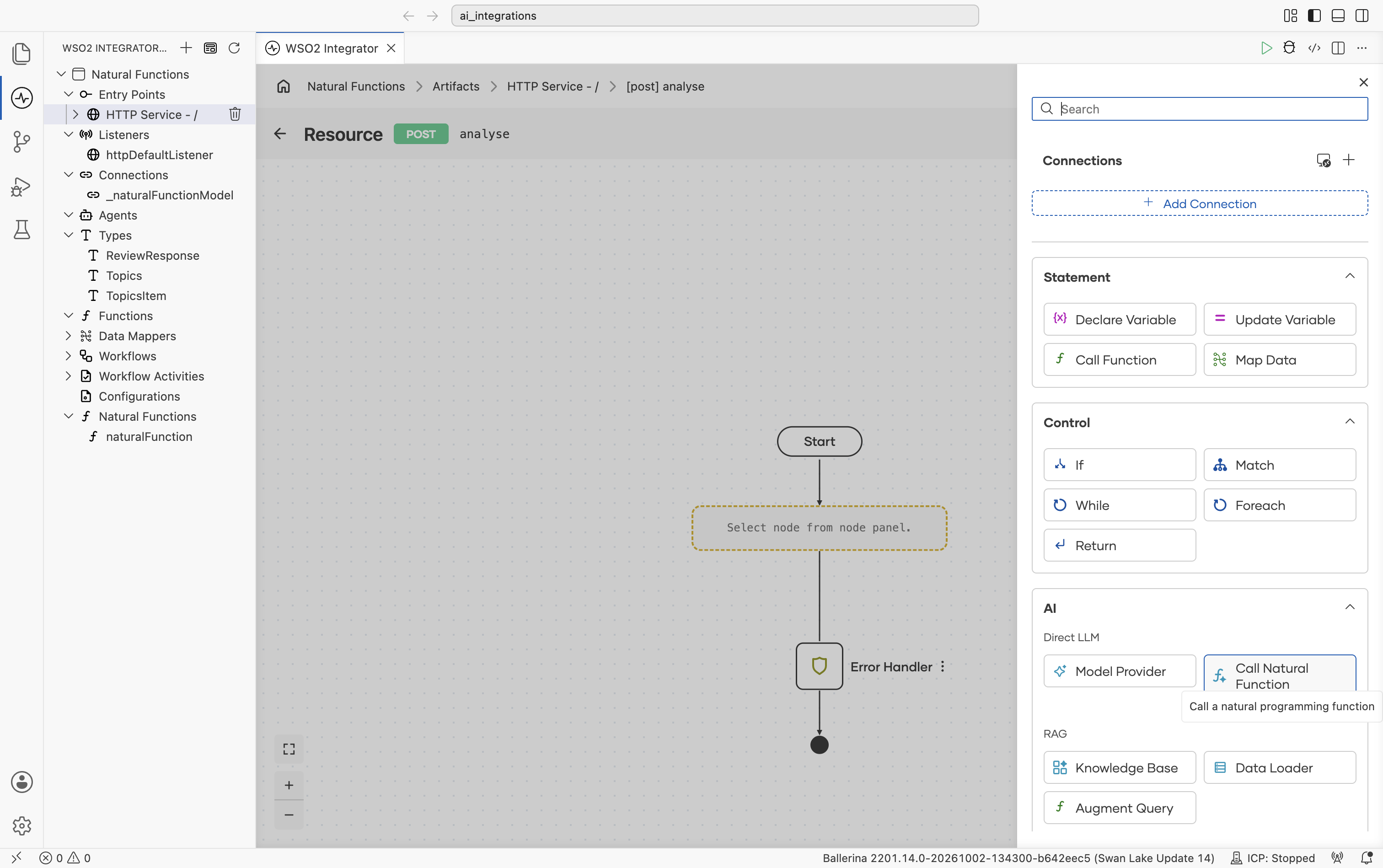The image size is (1383, 868).
Task: Open the ReviewResponse type
Action: click(152, 256)
